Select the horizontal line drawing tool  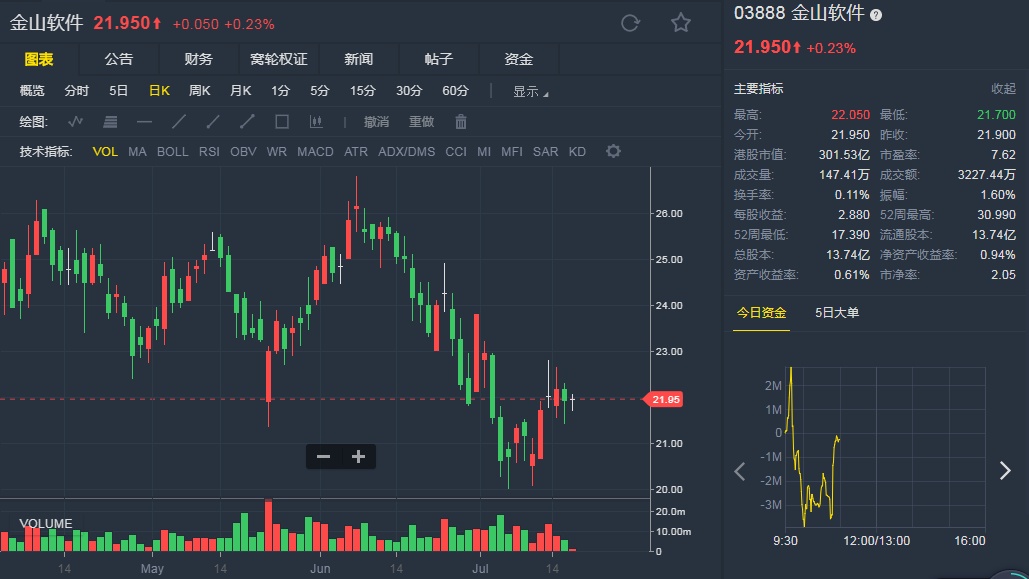pos(145,122)
